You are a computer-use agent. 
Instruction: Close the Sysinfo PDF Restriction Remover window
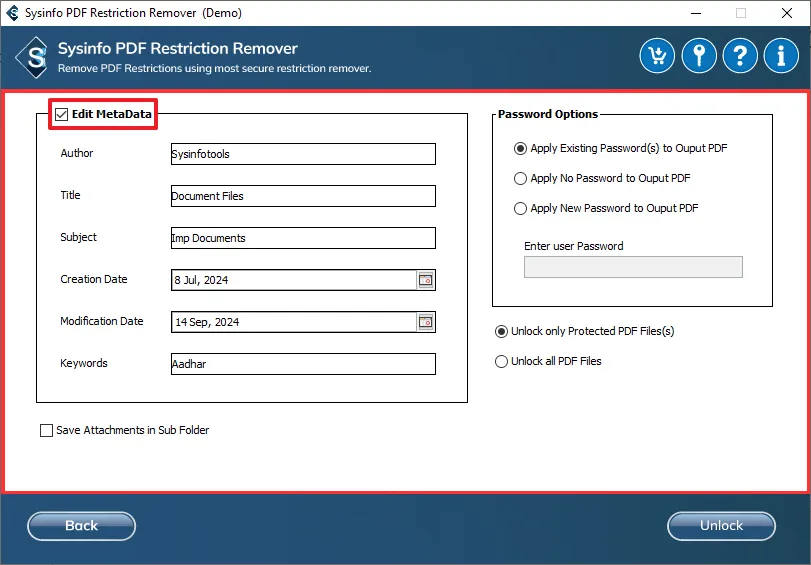click(787, 13)
